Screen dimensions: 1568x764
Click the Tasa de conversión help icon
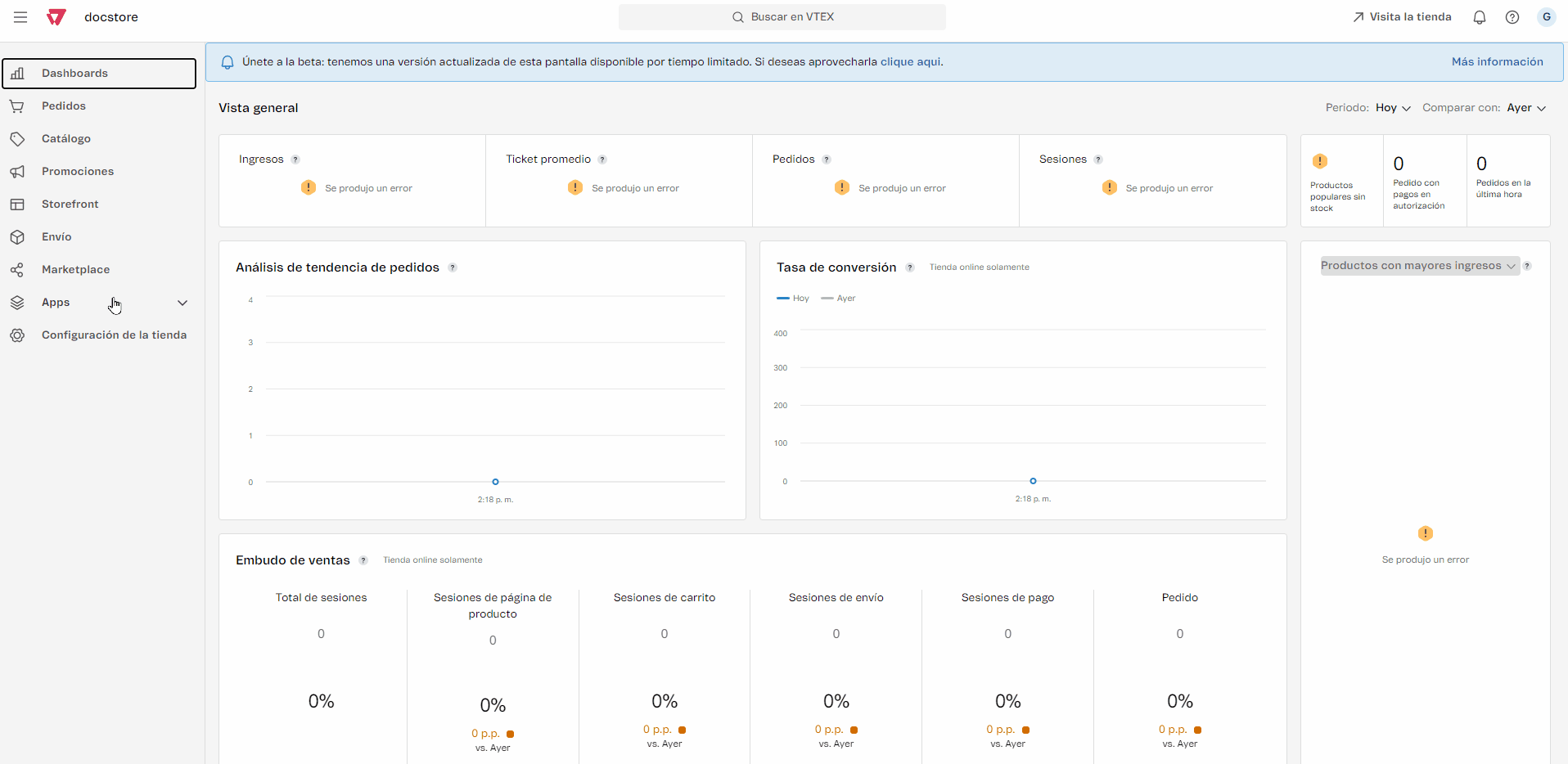coord(909,267)
